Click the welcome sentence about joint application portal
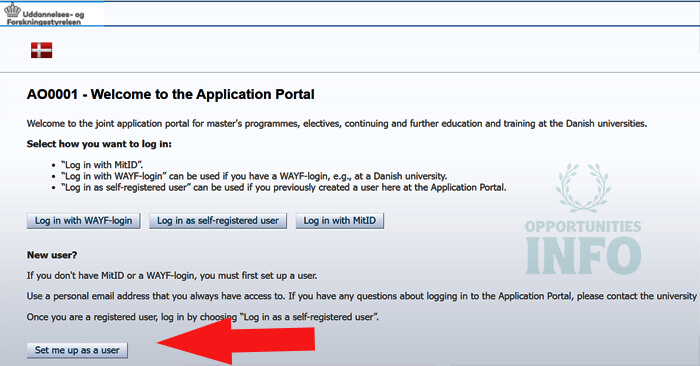The image size is (700, 366). click(337, 124)
